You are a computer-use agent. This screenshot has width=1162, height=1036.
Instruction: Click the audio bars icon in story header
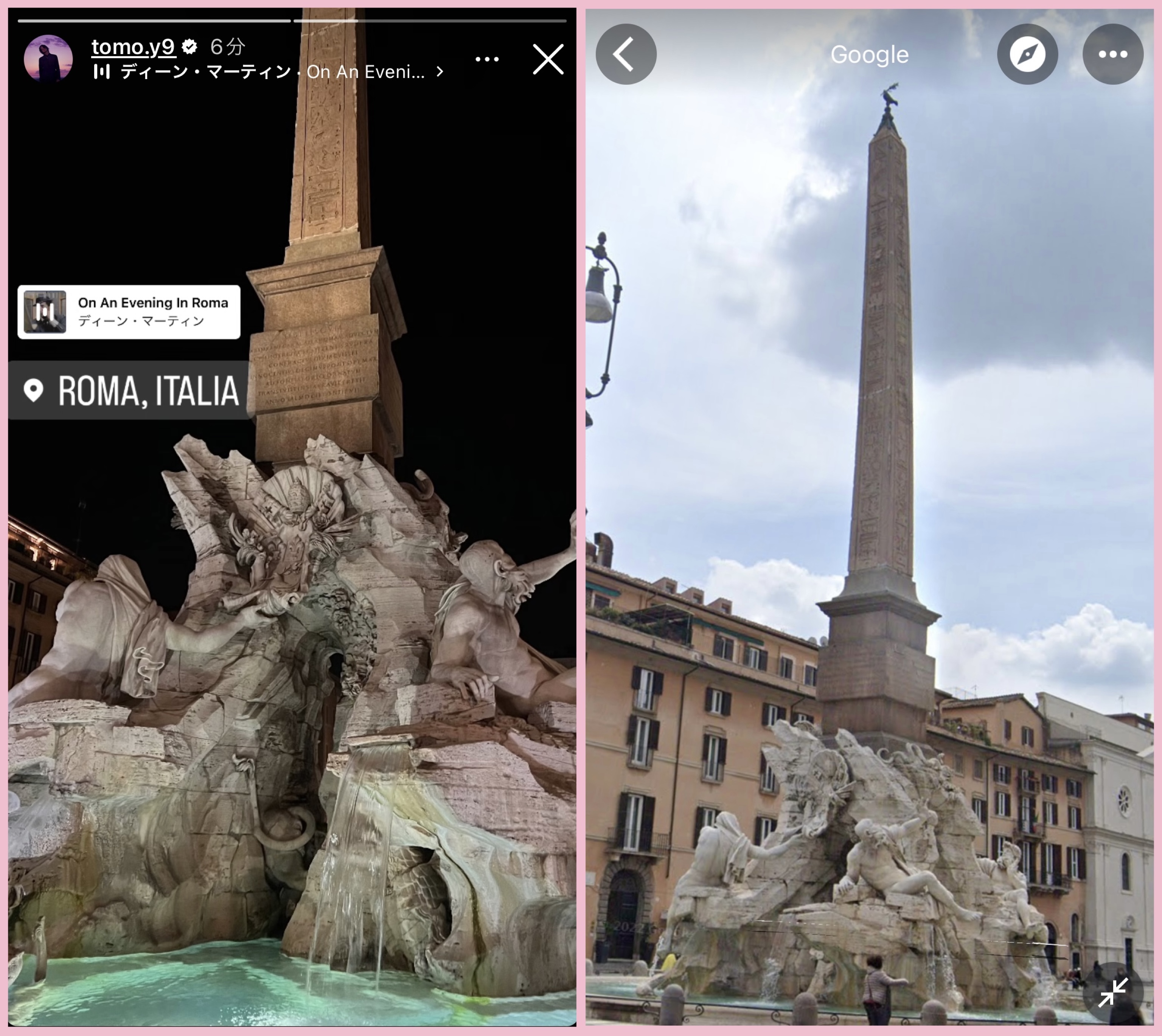pyautogui.click(x=102, y=72)
